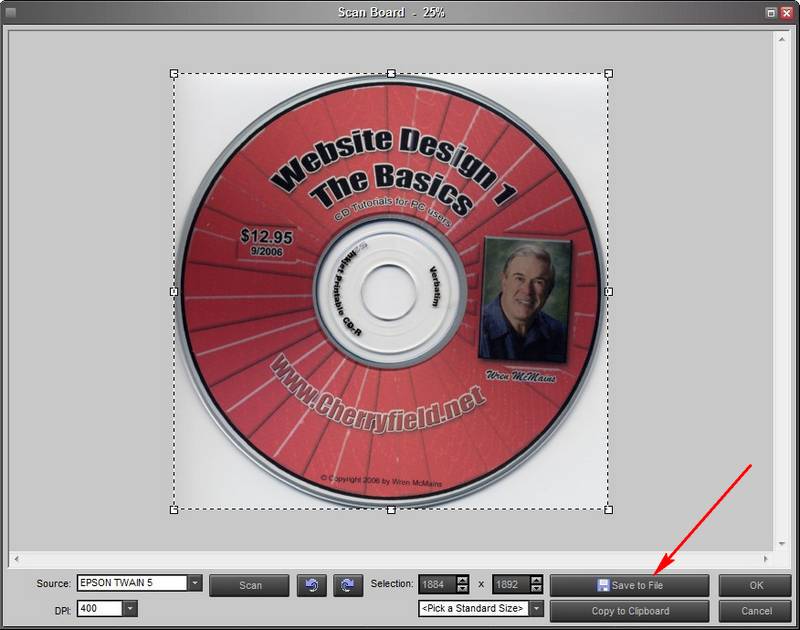Click the horizontal scrollbar right arrow
Image resolution: width=800 pixels, height=630 pixels.
pyautogui.click(x=765, y=559)
